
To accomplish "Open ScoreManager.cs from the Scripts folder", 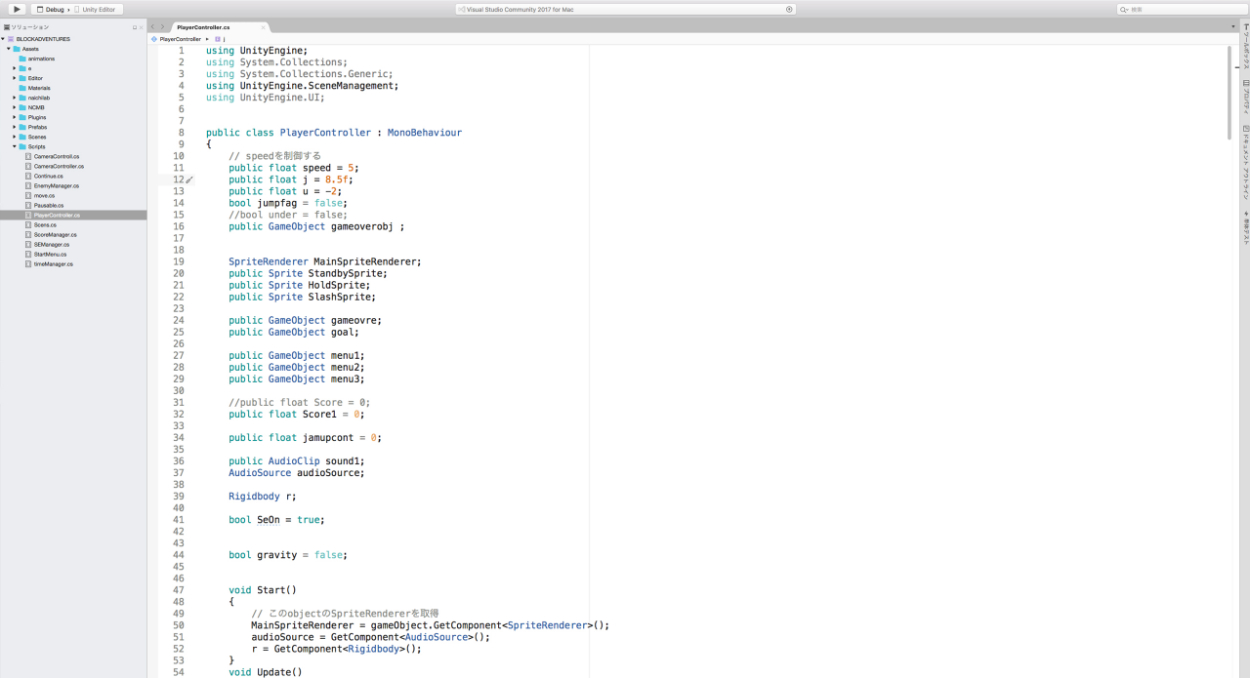I will click(x=55, y=234).
